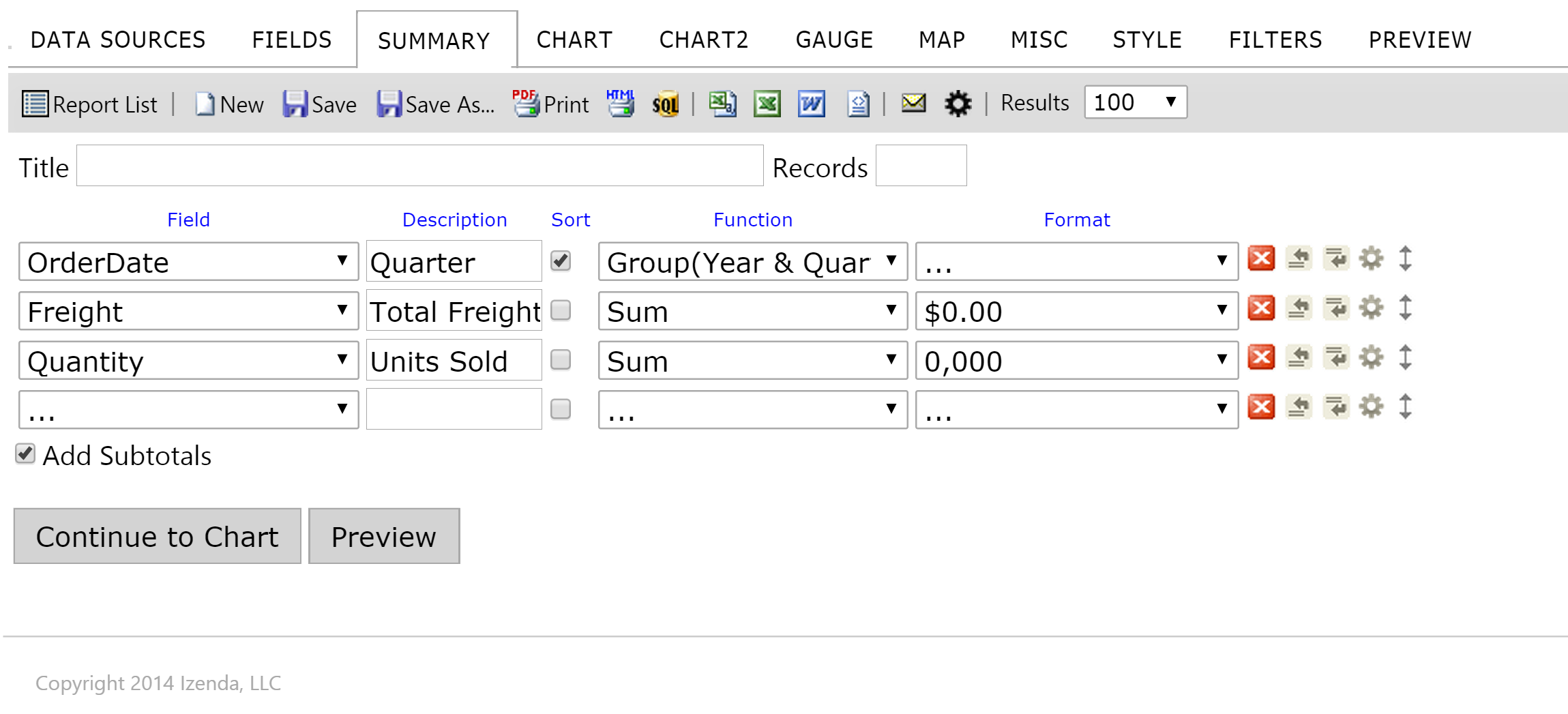Screen dimensions: 1568x714
Task: Export report as XML document
Action: click(858, 104)
